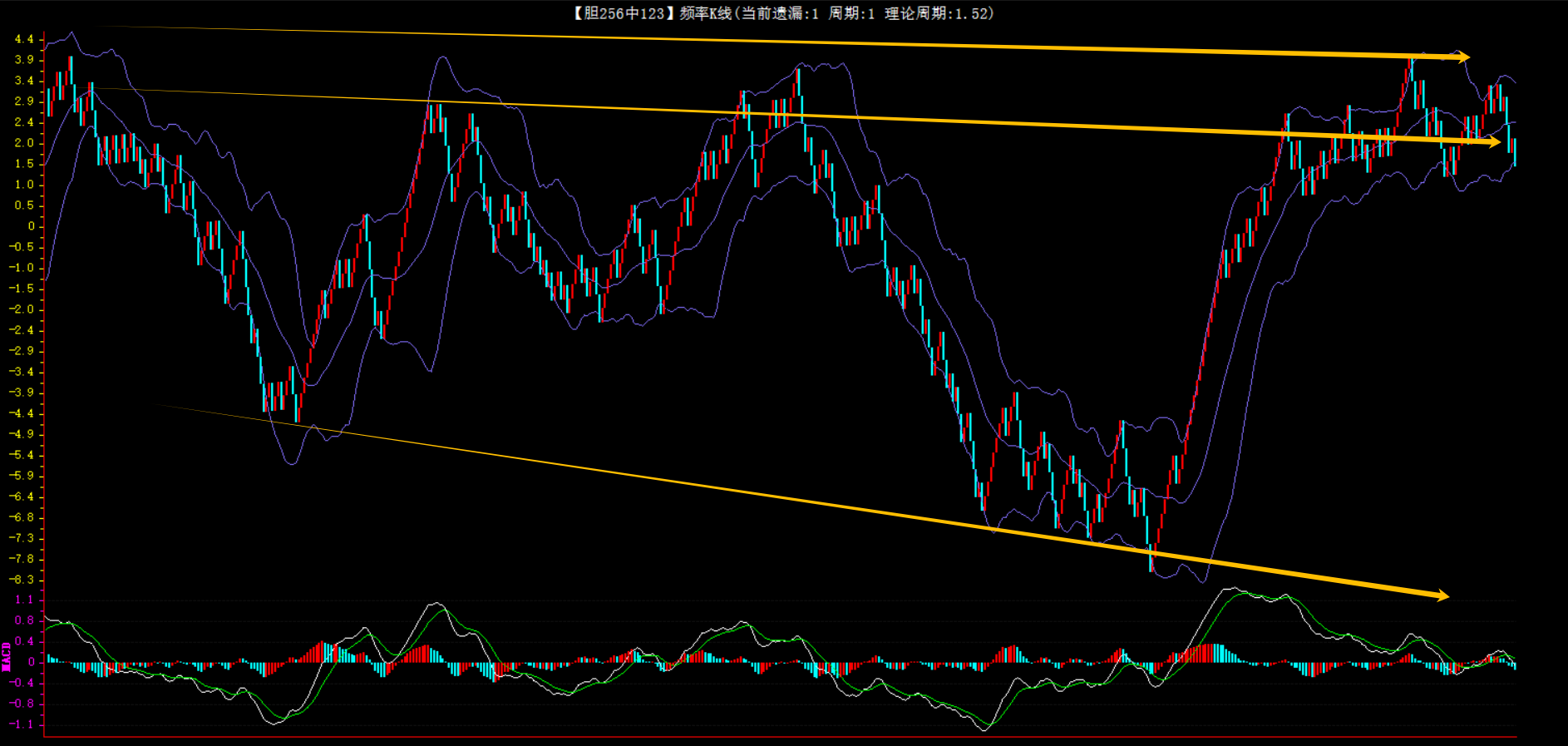The height and width of the screenshot is (746, 1568).
Task: Click the lowest trough of the MACD line
Action: click(986, 729)
